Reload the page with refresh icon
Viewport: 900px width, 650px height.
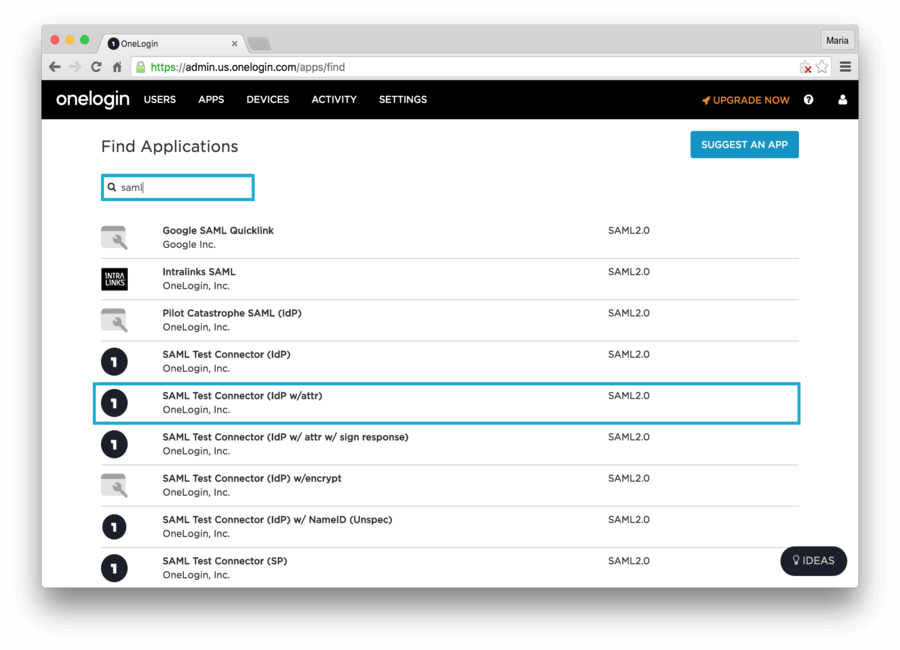tap(96, 67)
